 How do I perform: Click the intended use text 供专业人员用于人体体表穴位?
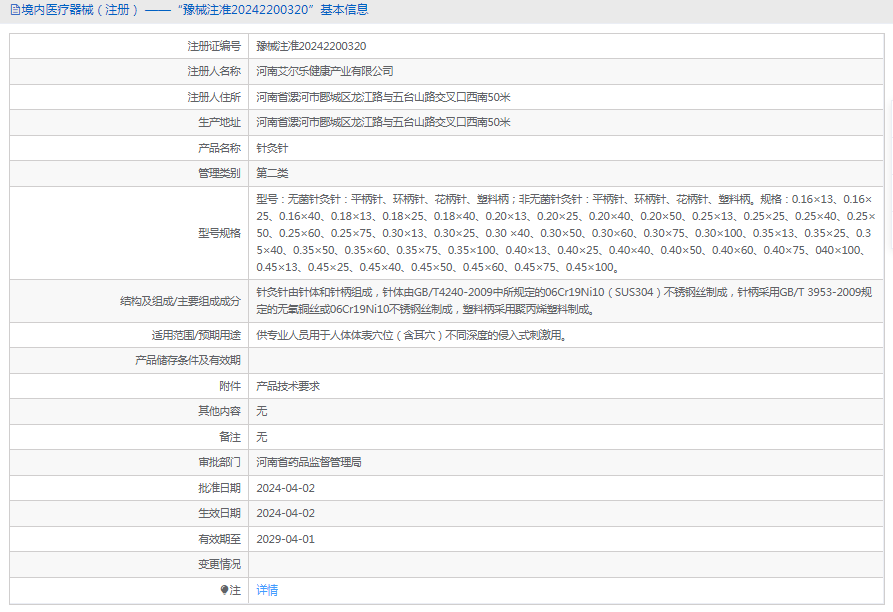[412, 335]
